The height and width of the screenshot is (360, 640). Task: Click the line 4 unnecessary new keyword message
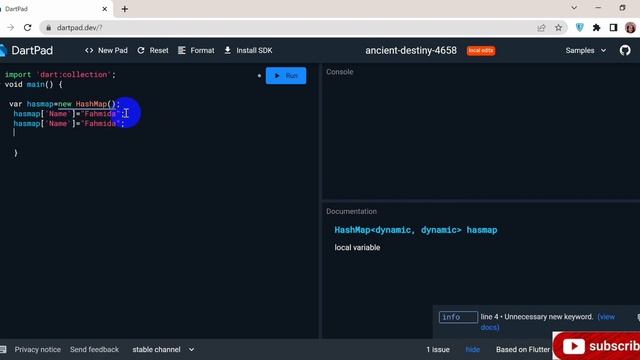coord(537,317)
